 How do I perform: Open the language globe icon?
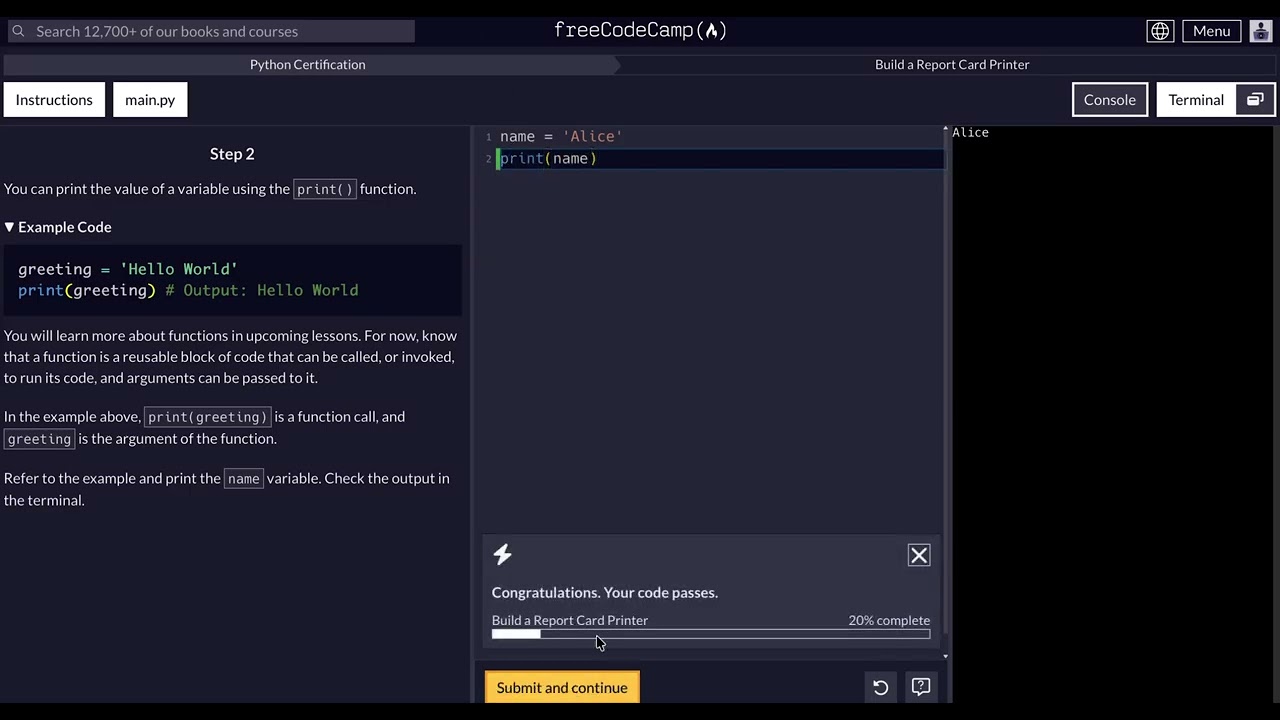[1160, 31]
